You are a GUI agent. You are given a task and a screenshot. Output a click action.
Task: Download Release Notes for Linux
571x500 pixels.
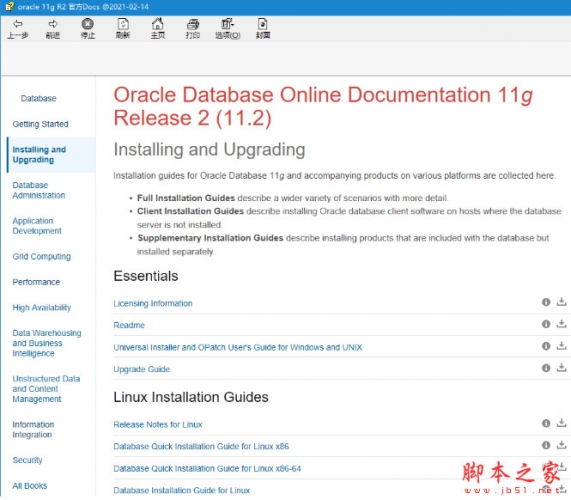pyautogui.click(x=562, y=423)
